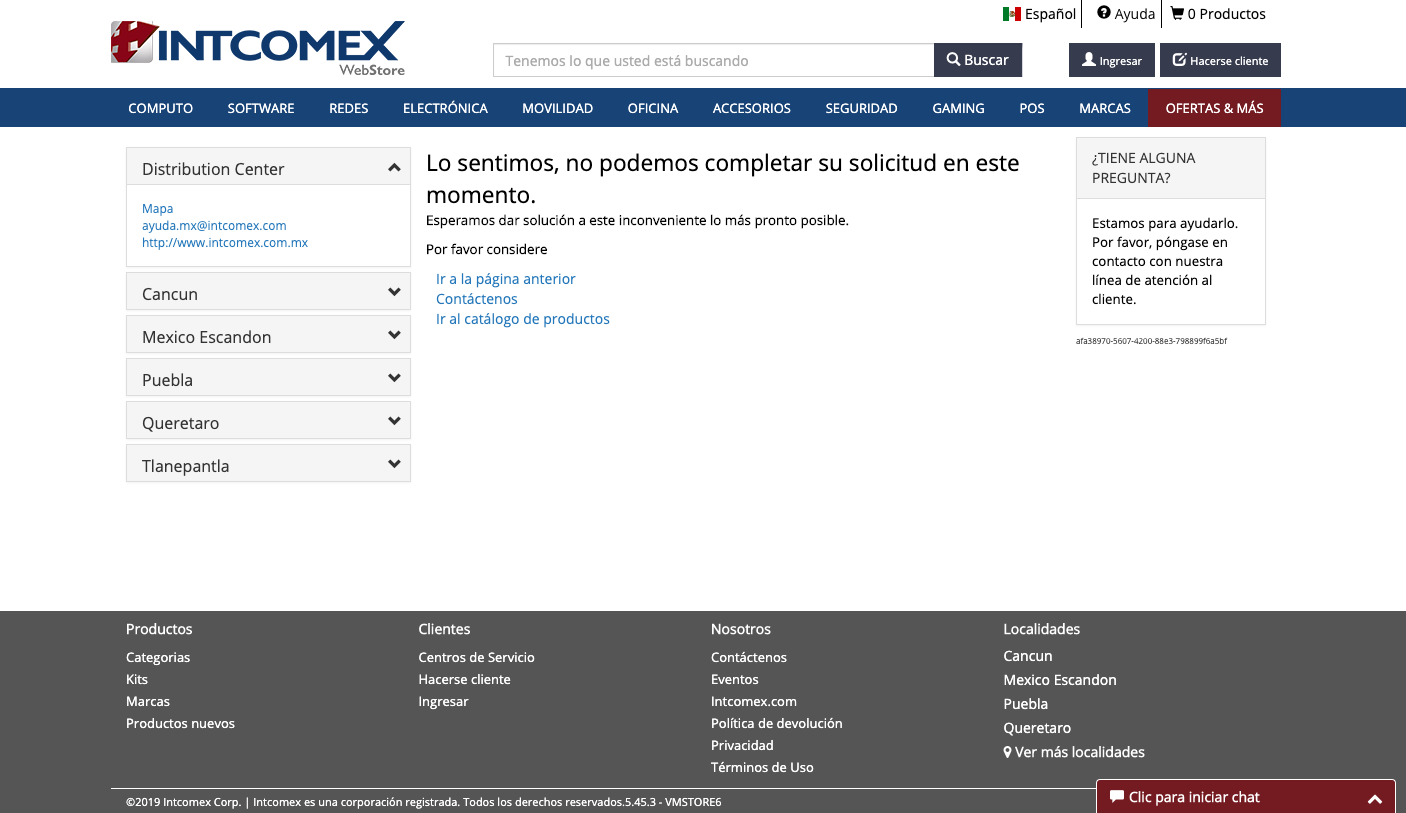Image resolution: width=1406 pixels, height=813 pixels.
Task: Open Centros de Servicio footer link
Action: tap(477, 657)
